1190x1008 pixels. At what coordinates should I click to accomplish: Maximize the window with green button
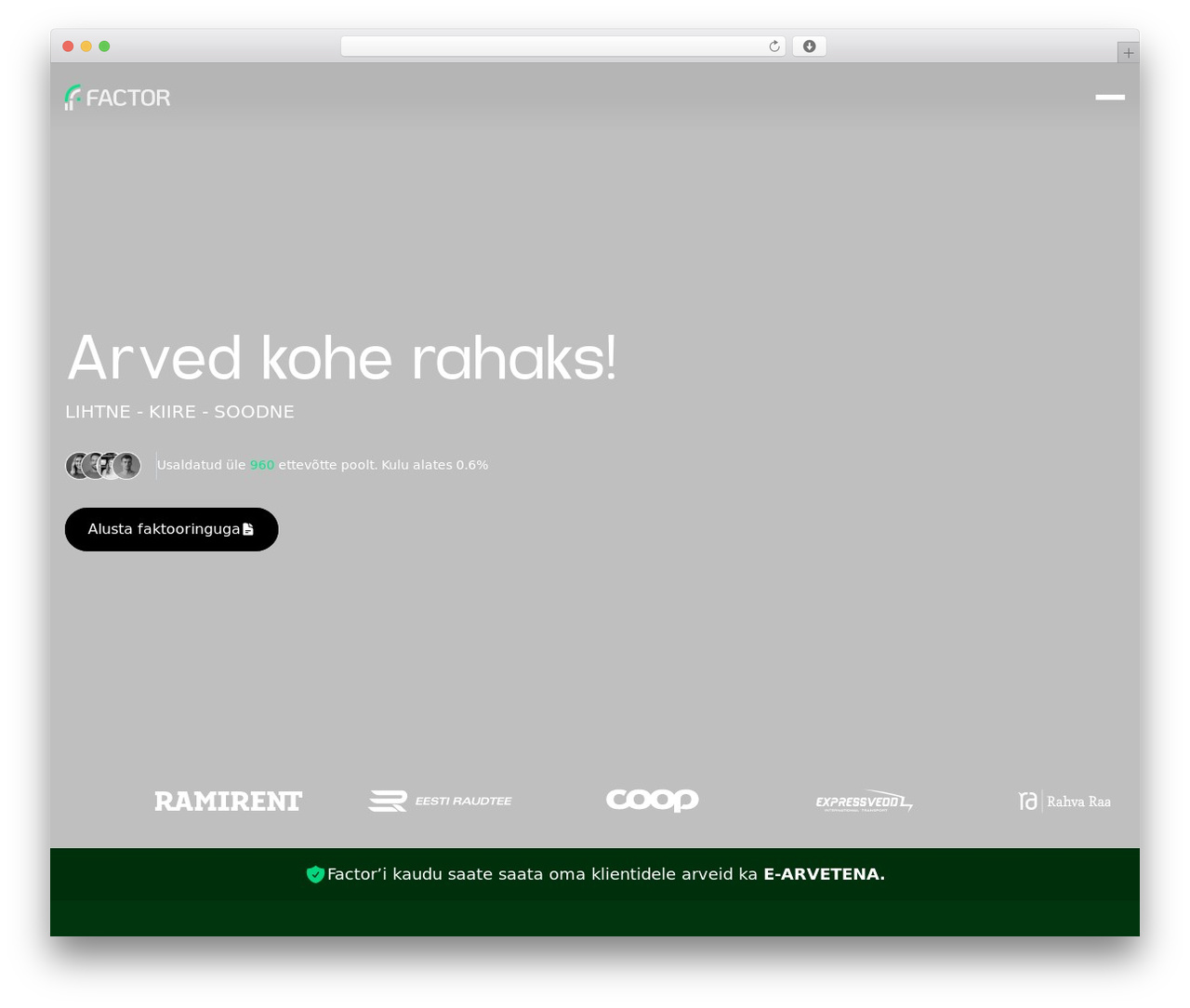coord(104,46)
